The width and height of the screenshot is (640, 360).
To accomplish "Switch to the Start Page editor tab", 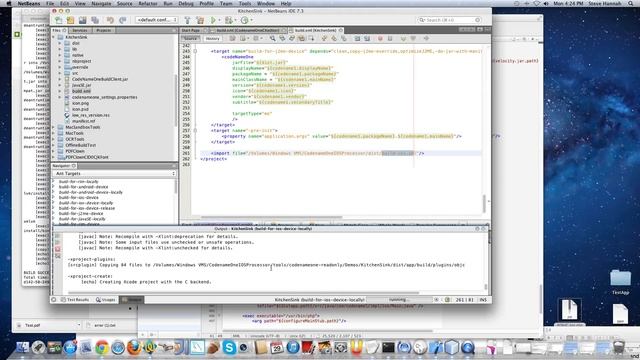I will [x=191, y=30].
